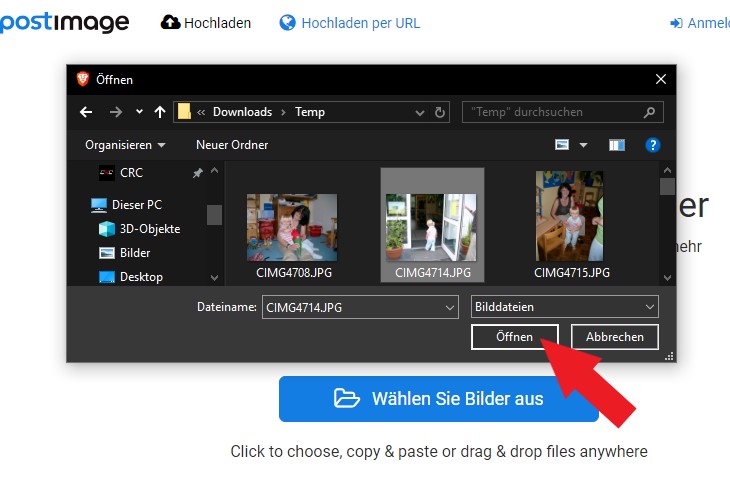The height and width of the screenshot is (498, 730).
Task: Open Hochladen per URL link
Action: (361, 23)
